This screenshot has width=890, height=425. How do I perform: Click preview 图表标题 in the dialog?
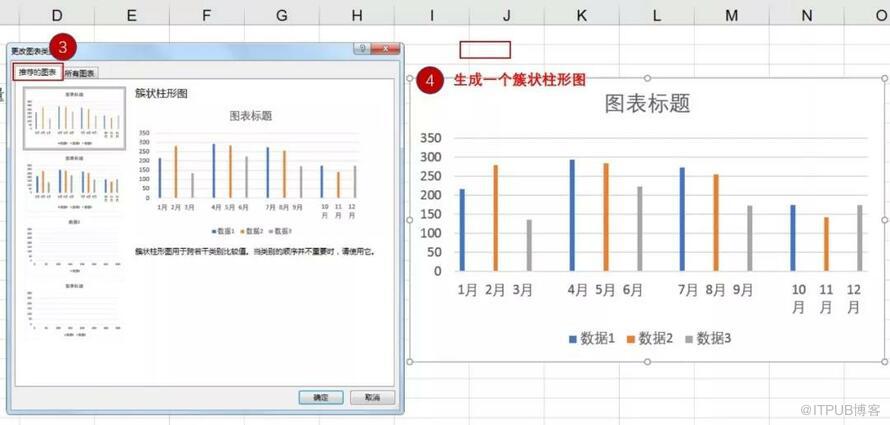point(251,116)
